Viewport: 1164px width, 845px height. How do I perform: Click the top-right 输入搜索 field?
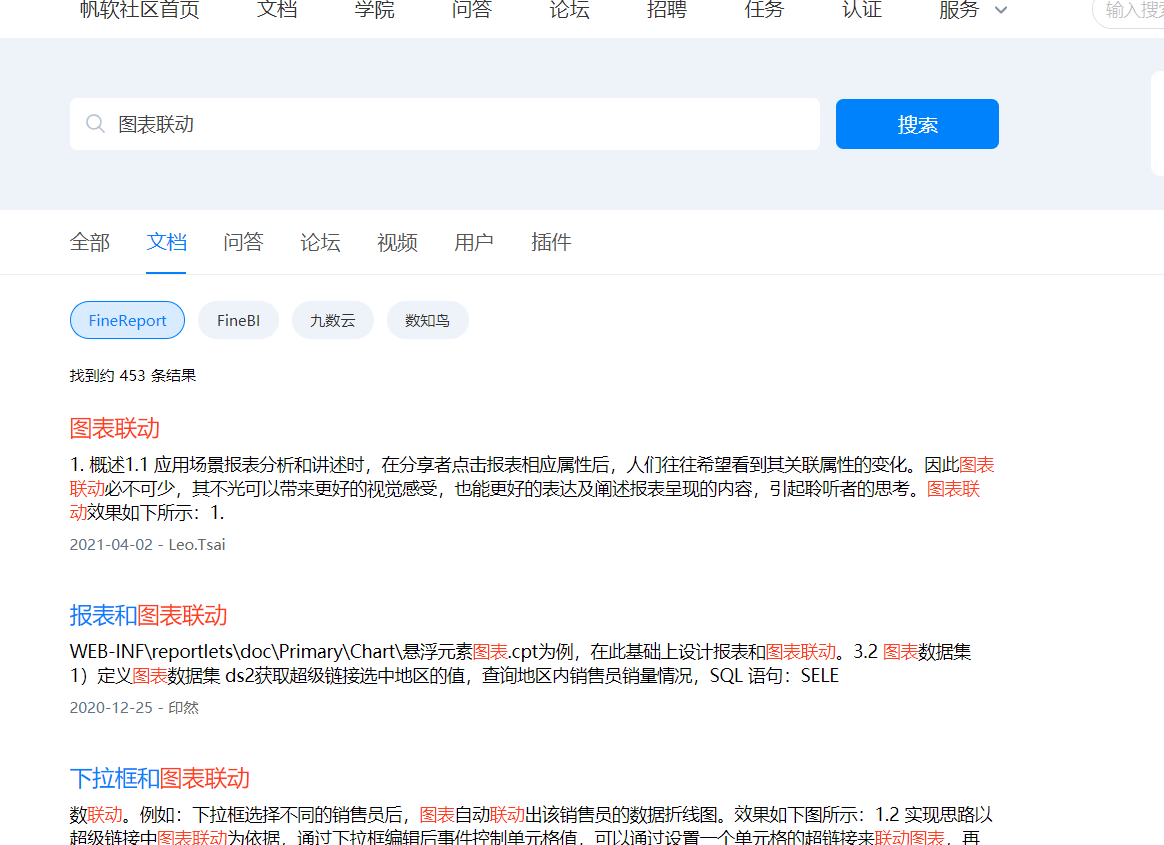(1129, 10)
